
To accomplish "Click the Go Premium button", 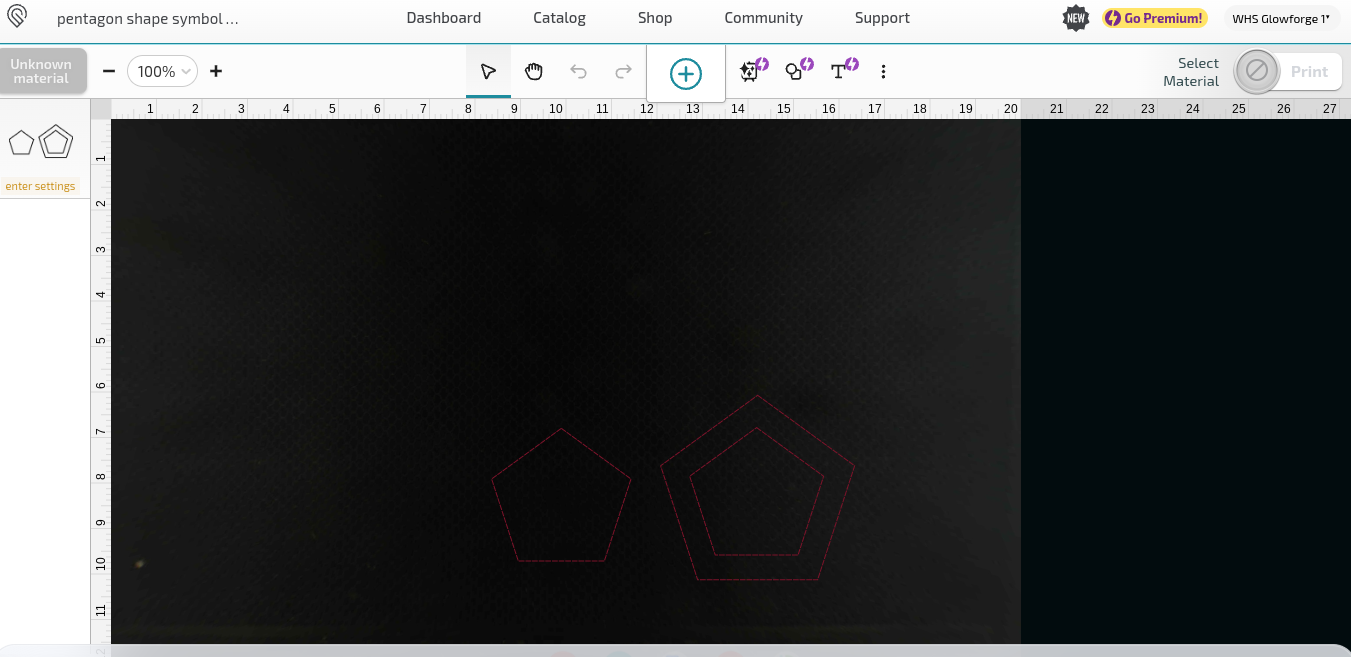I will tap(1154, 17).
